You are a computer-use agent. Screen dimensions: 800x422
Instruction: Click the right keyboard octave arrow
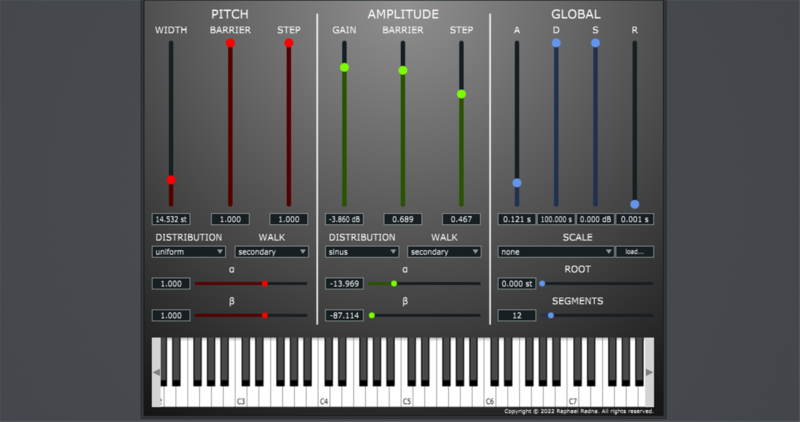[x=649, y=372]
